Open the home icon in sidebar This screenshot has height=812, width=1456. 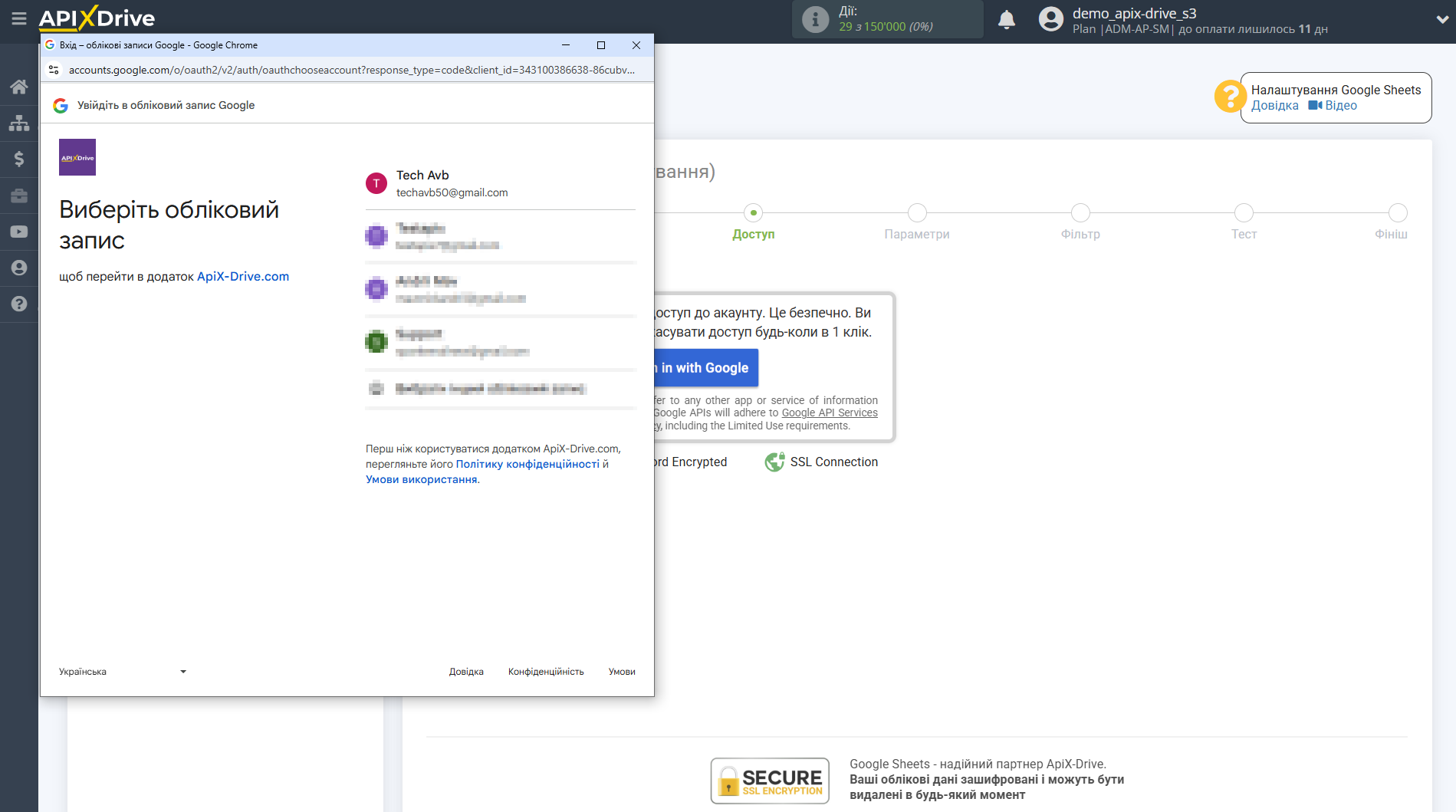(19, 87)
